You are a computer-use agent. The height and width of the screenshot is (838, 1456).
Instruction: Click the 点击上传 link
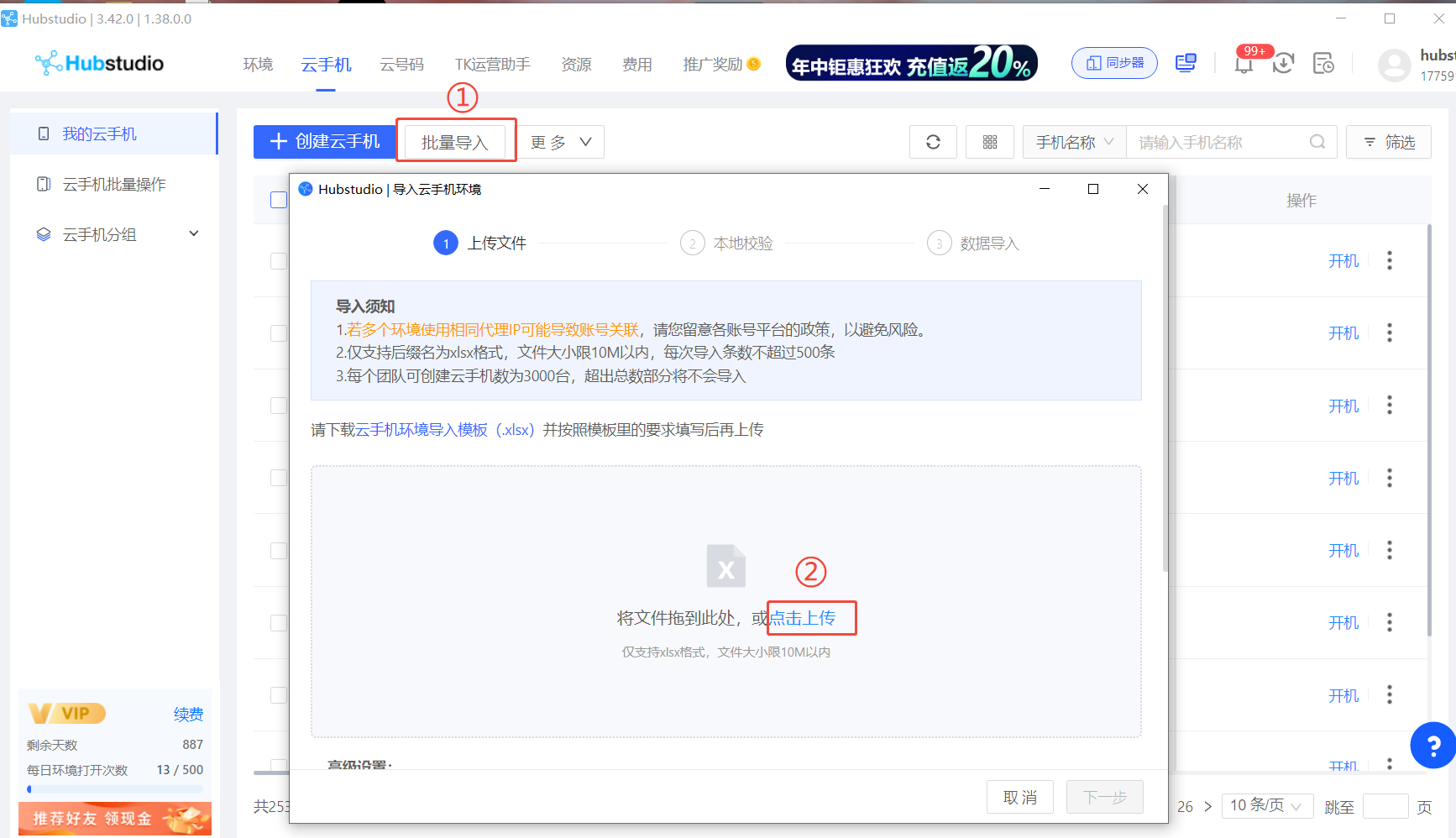pos(803,618)
